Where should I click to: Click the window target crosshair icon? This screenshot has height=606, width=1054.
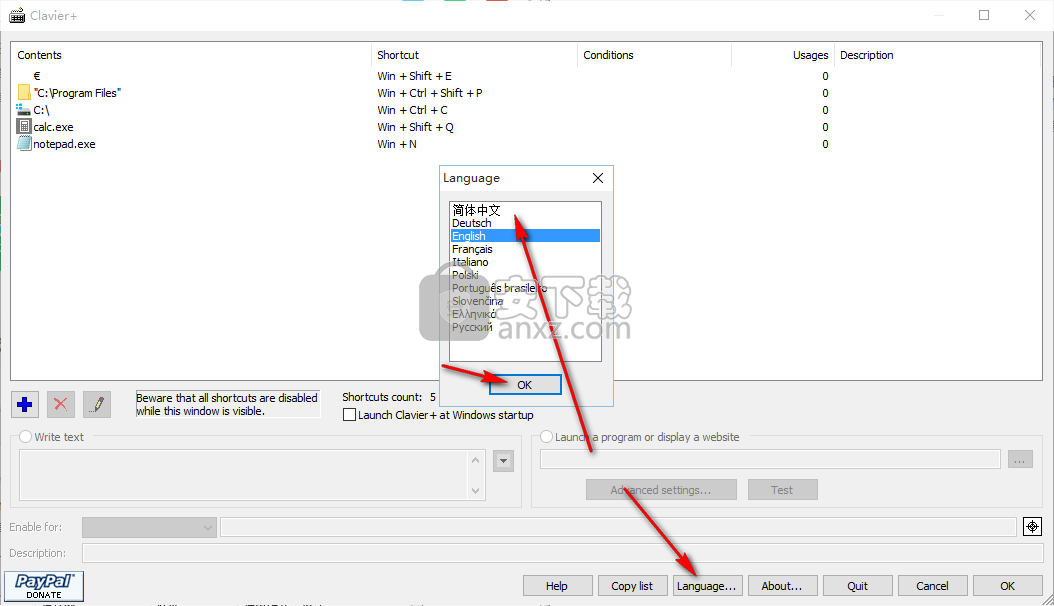click(x=1032, y=527)
